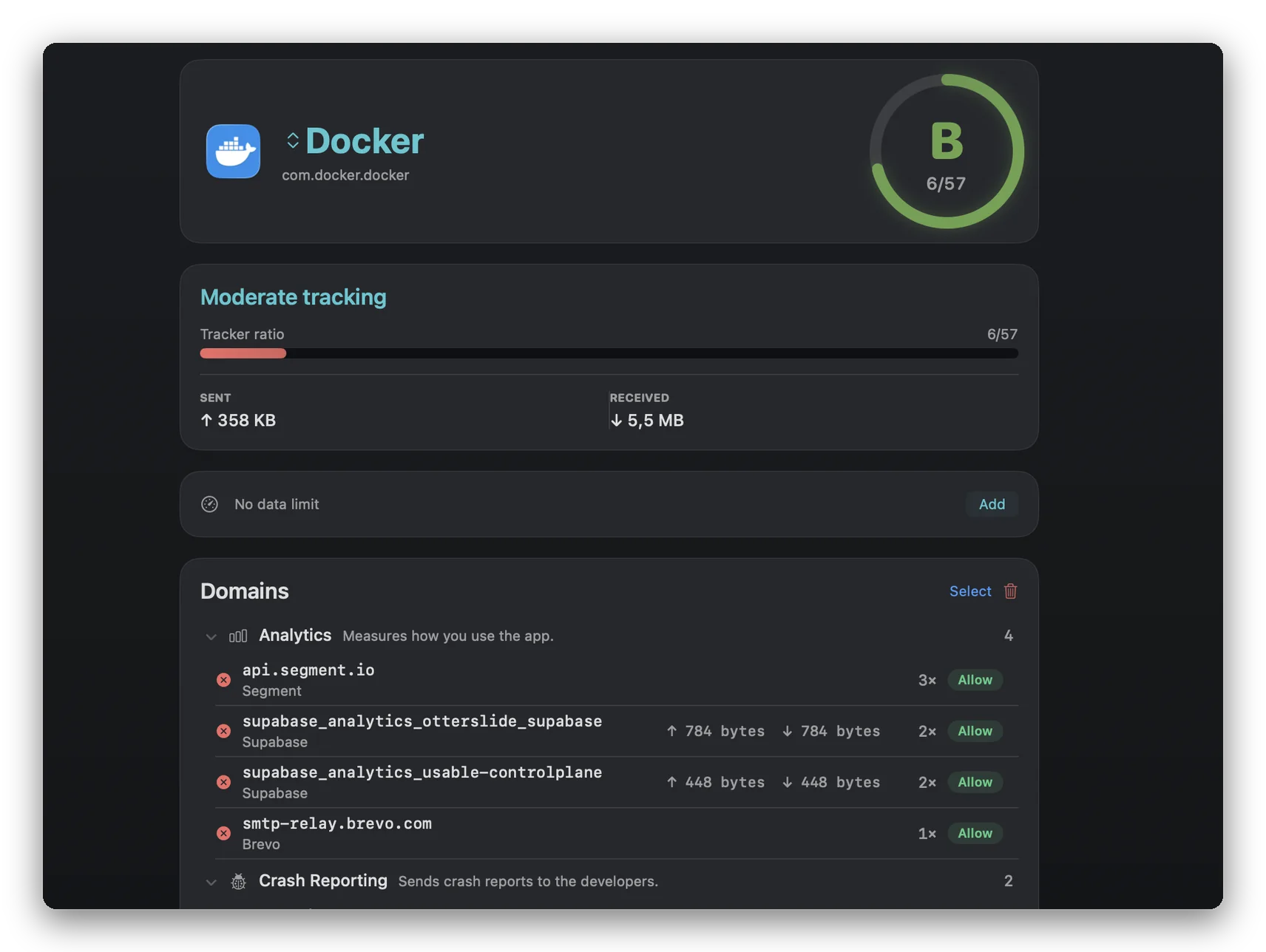Allow api.segment.io domain
Screen dimensions: 1266x952
pos(975,680)
